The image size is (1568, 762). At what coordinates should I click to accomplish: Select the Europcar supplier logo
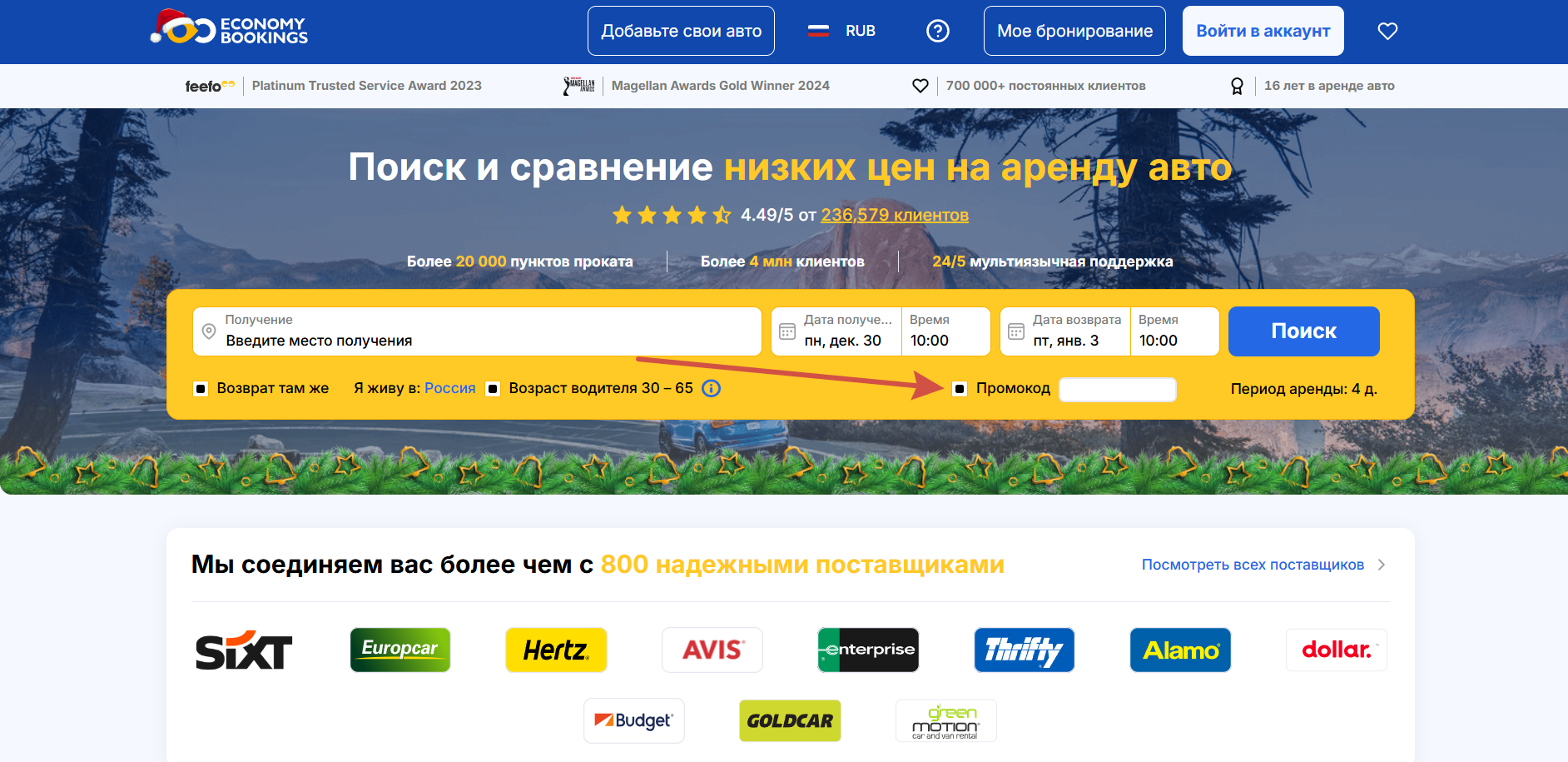[x=400, y=650]
